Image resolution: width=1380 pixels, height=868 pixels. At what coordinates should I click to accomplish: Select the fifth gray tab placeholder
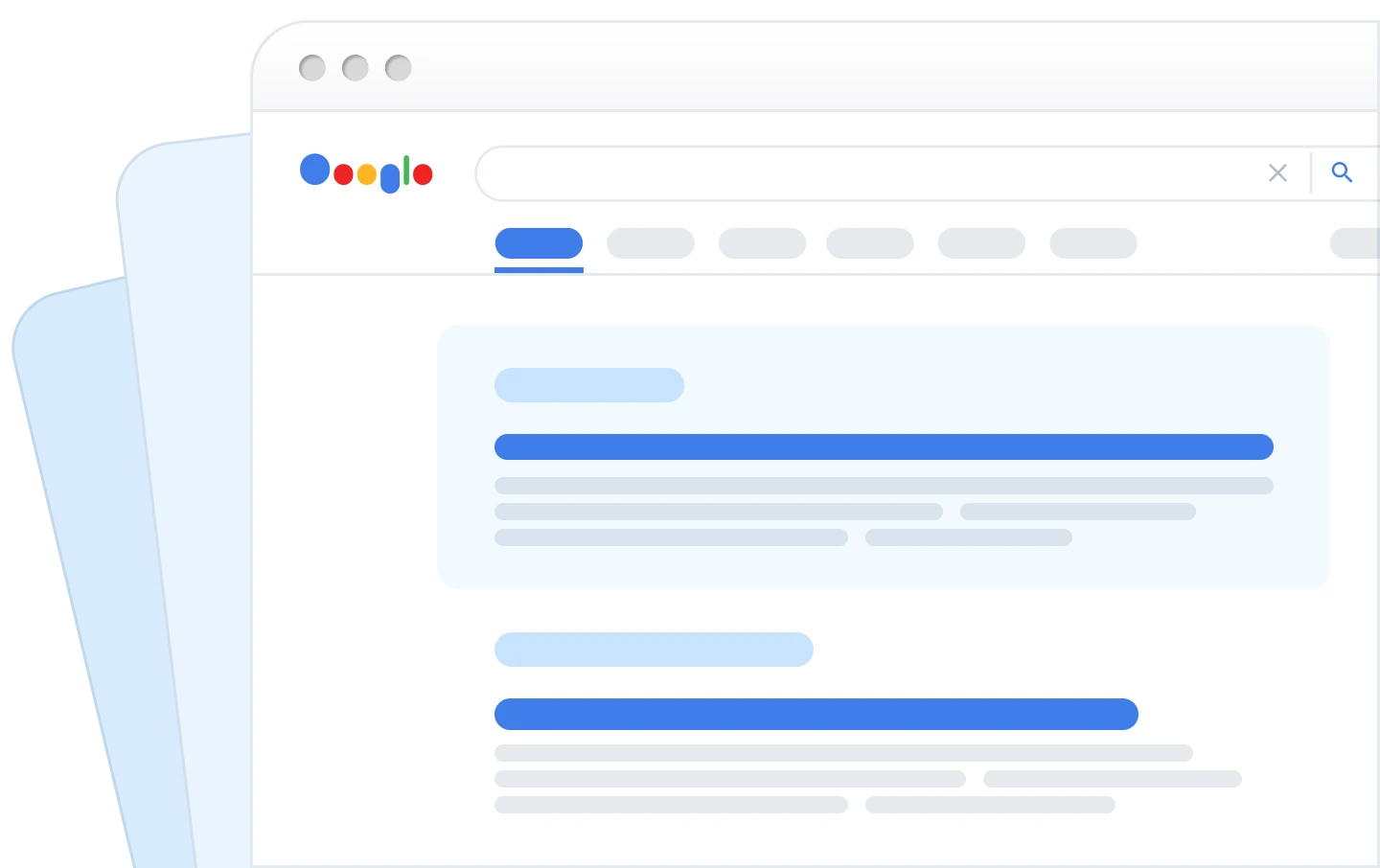[x=1093, y=243]
